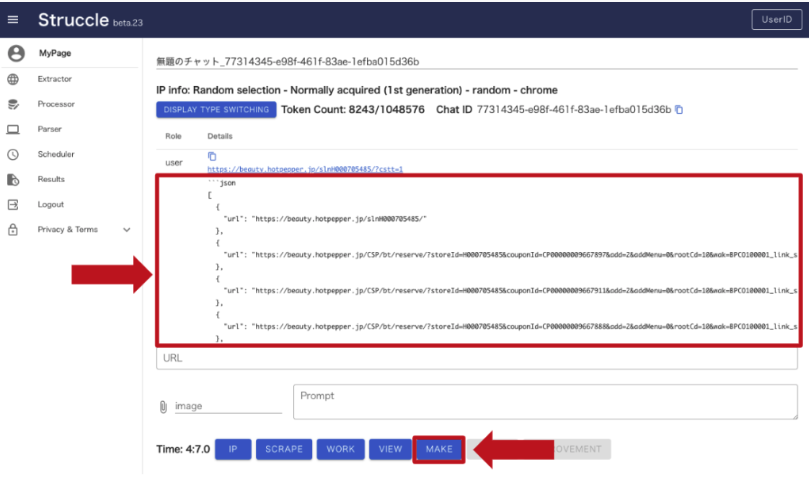
Task: Select Logout in the sidebar
Action: (x=51, y=204)
